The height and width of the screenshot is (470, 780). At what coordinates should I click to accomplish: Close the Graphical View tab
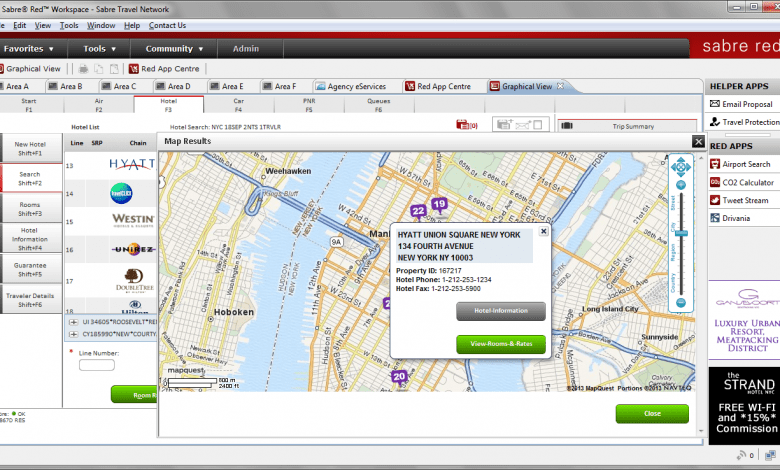click(x=561, y=86)
